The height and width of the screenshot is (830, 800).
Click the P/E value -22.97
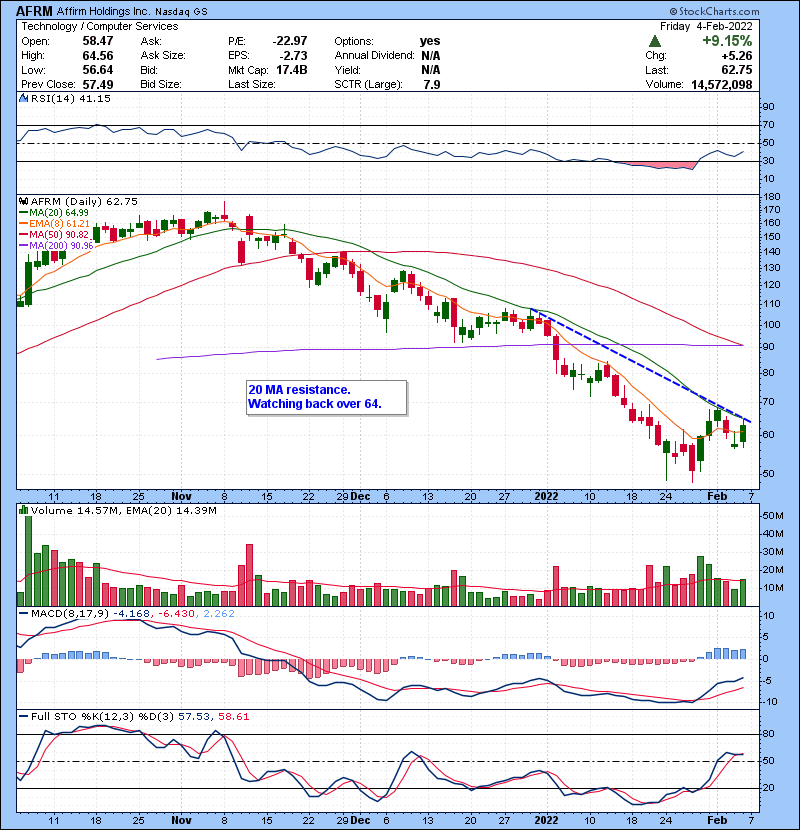290,41
